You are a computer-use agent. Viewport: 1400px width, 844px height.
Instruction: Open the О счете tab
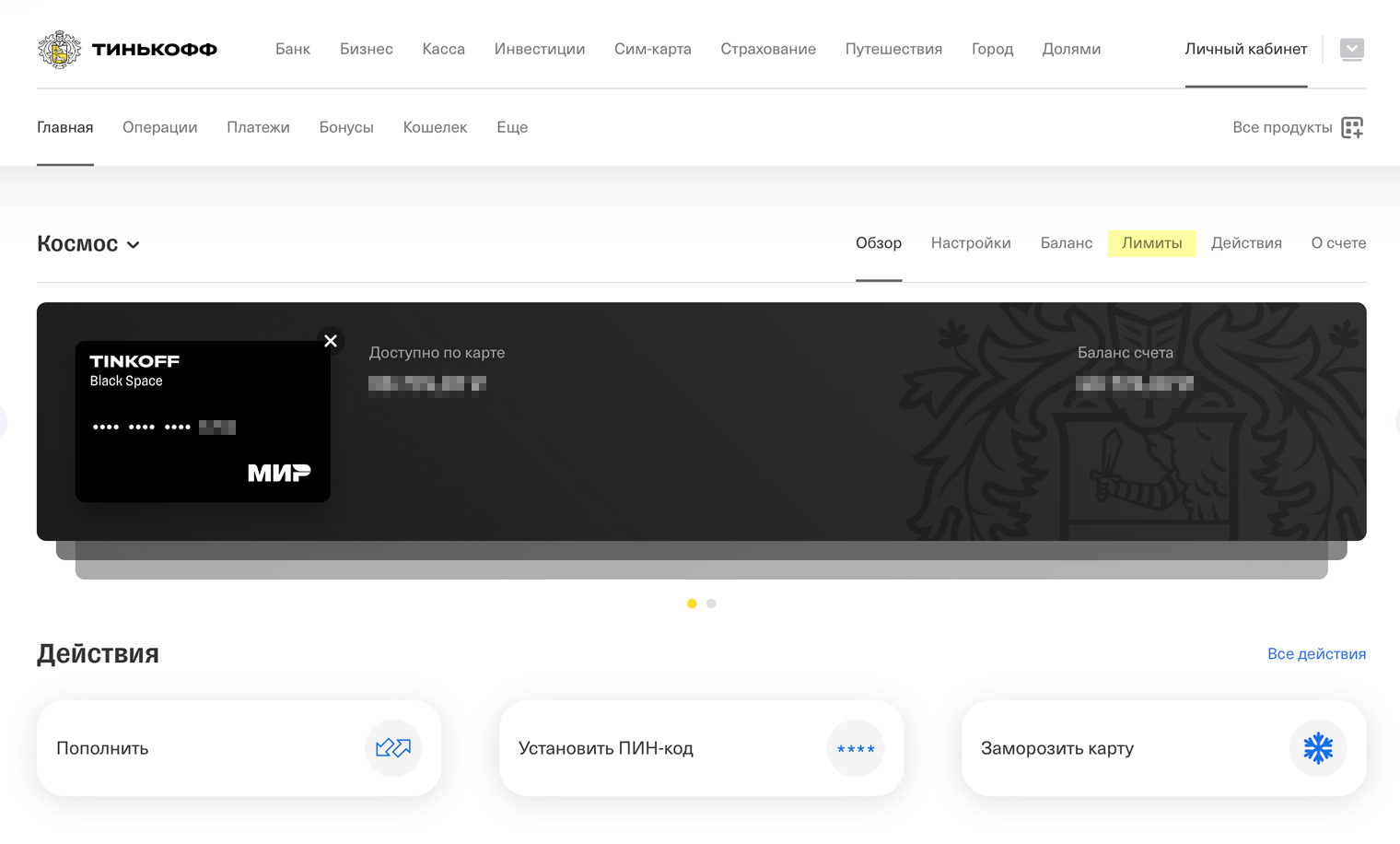[1338, 243]
